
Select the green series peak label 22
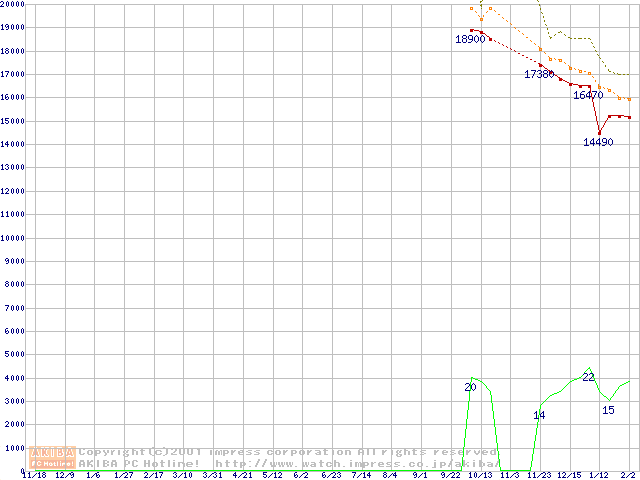coord(588,377)
